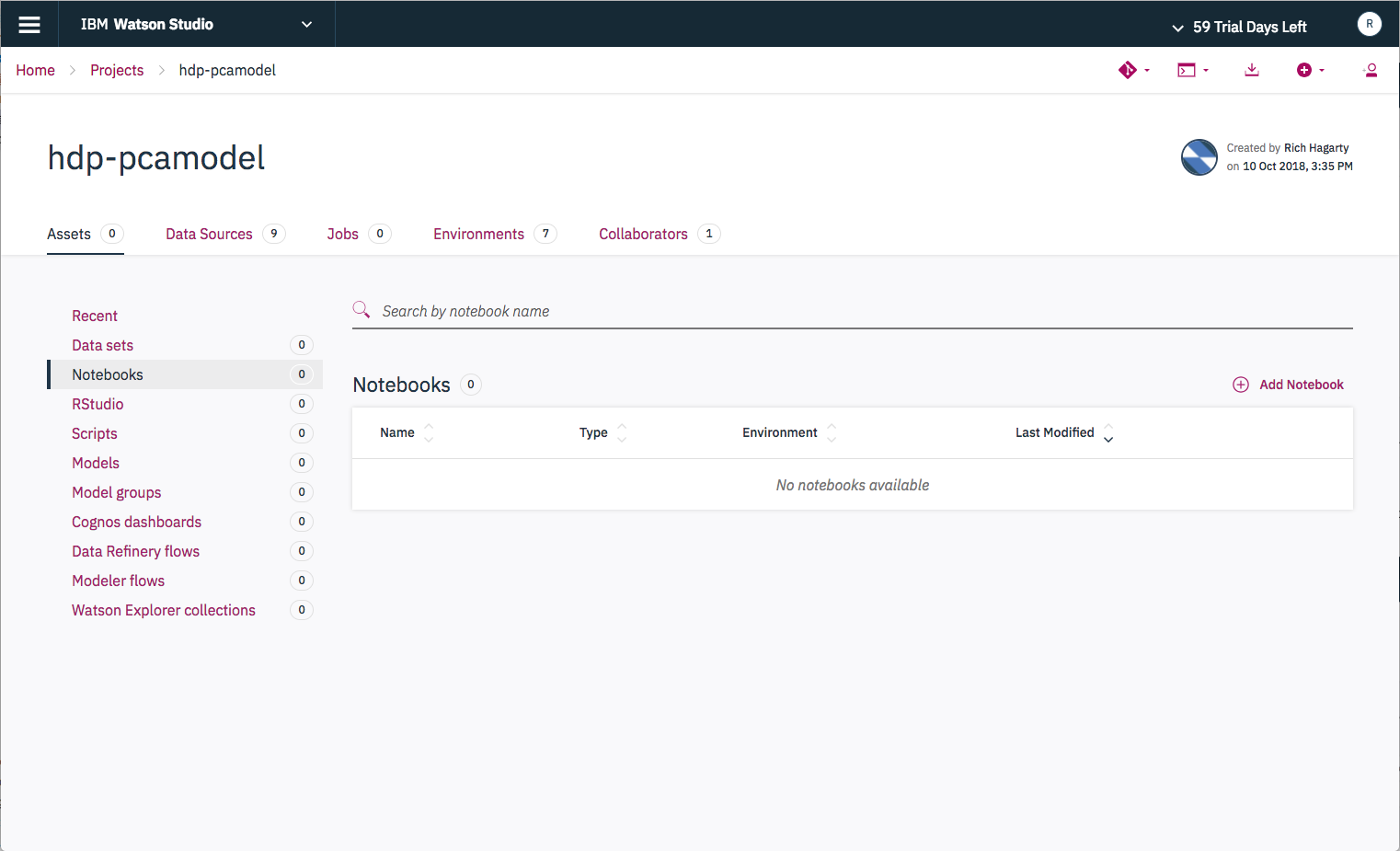Open the Environments tab
The width and height of the screenshot is (1400, 851).
click(495, 234)
